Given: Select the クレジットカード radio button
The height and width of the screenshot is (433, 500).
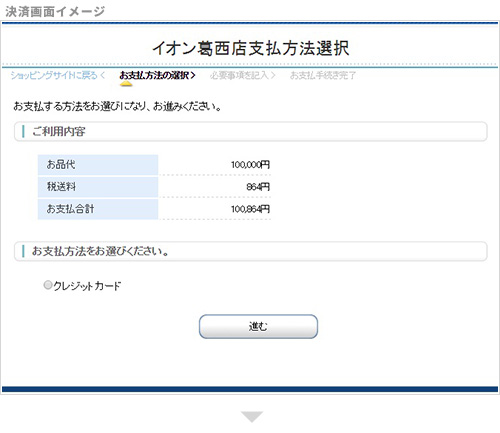Looking at the screenshot, I should 48,285.
